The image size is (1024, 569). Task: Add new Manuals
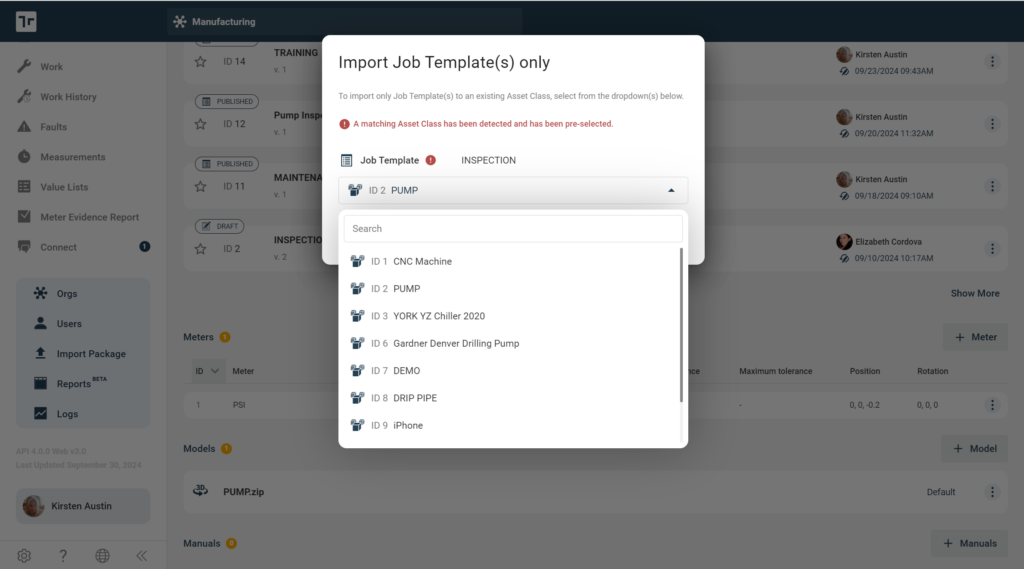(x=969, y=544)
